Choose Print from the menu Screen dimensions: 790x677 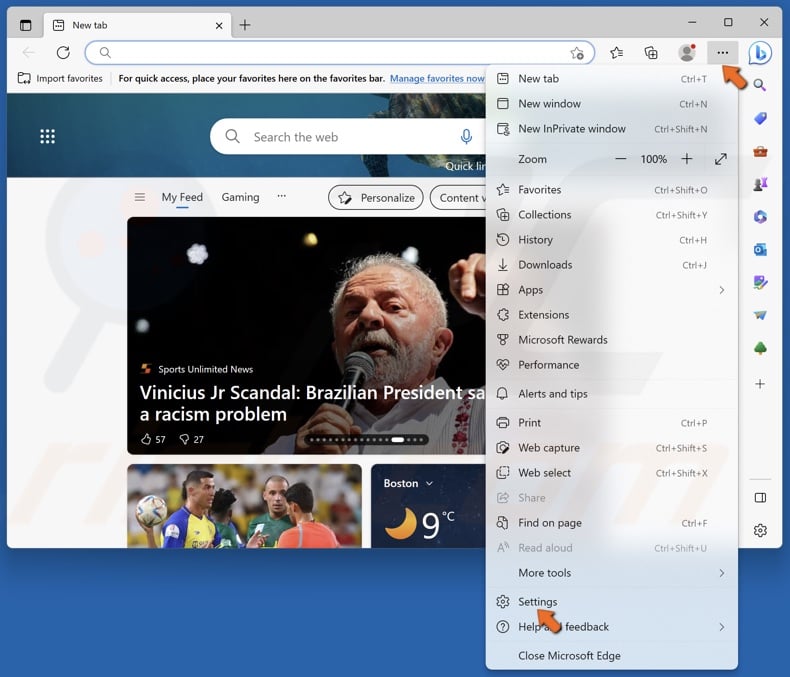pyautogui.click(x=612, y=423)
